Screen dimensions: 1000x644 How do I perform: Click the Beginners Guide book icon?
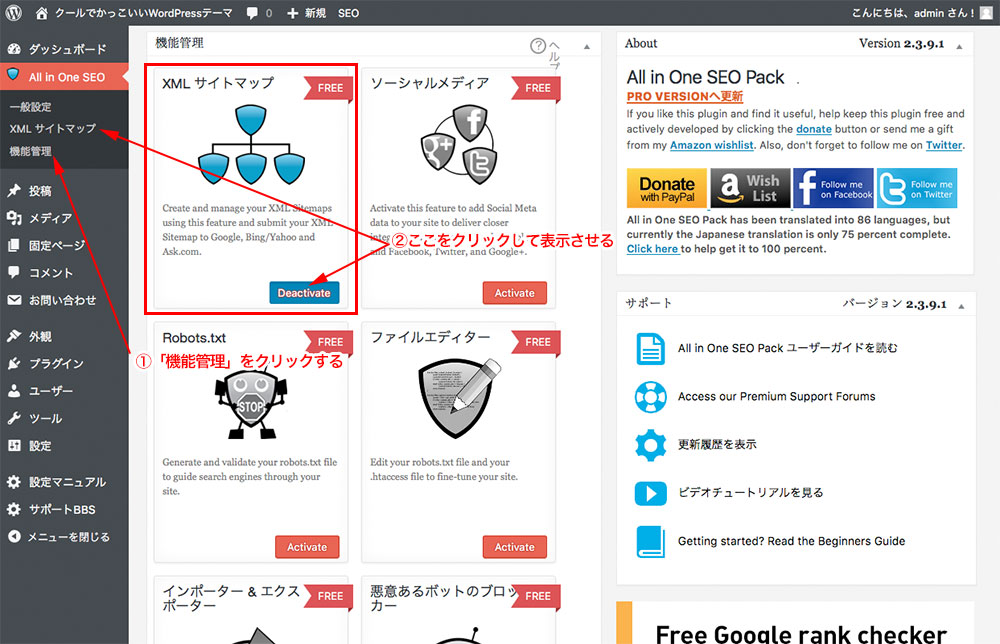click(651, 541)
